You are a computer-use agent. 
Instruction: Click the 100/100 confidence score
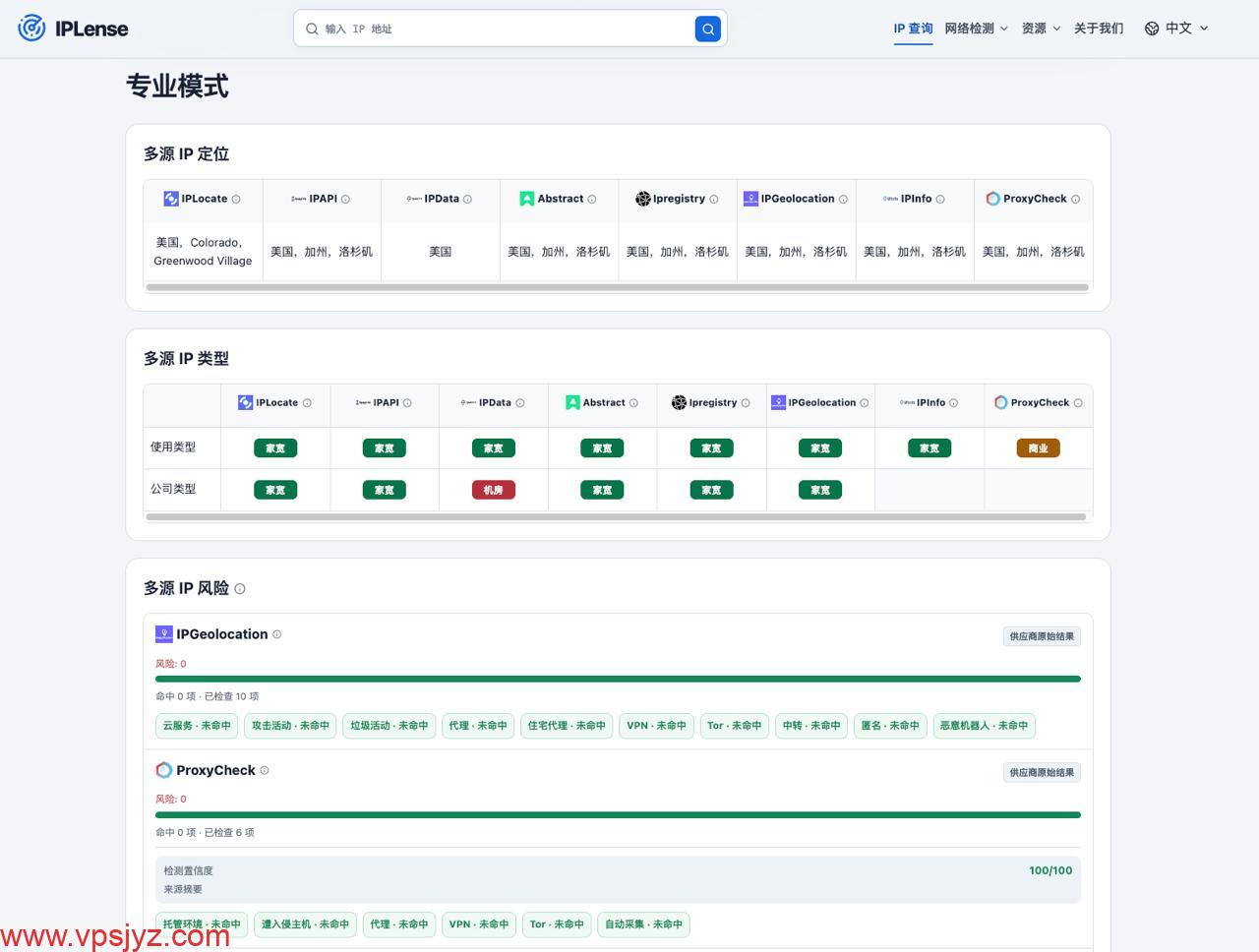(1050, 870)
